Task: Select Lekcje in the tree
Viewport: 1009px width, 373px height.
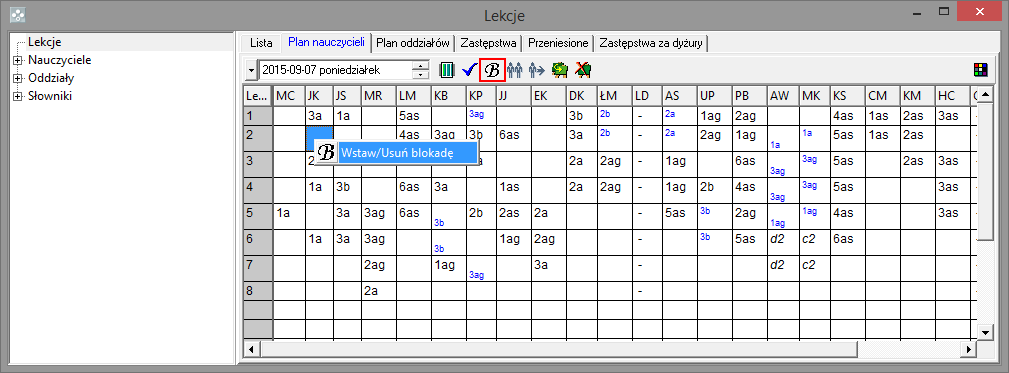Action: click(x=44, y=42)
